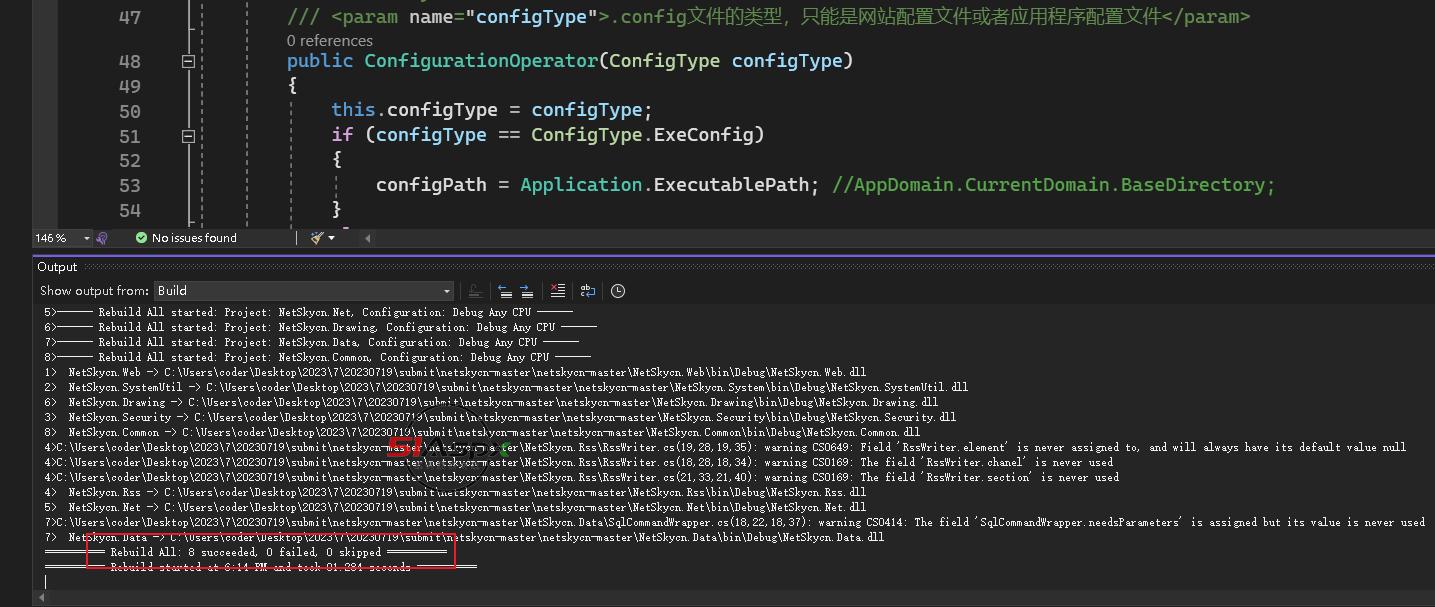Image resolution: width=1435 pixels, height=607 pixels.
Task: Click line number 53 in the gutter
Action: pyautogui.click(x=130, y=185)
